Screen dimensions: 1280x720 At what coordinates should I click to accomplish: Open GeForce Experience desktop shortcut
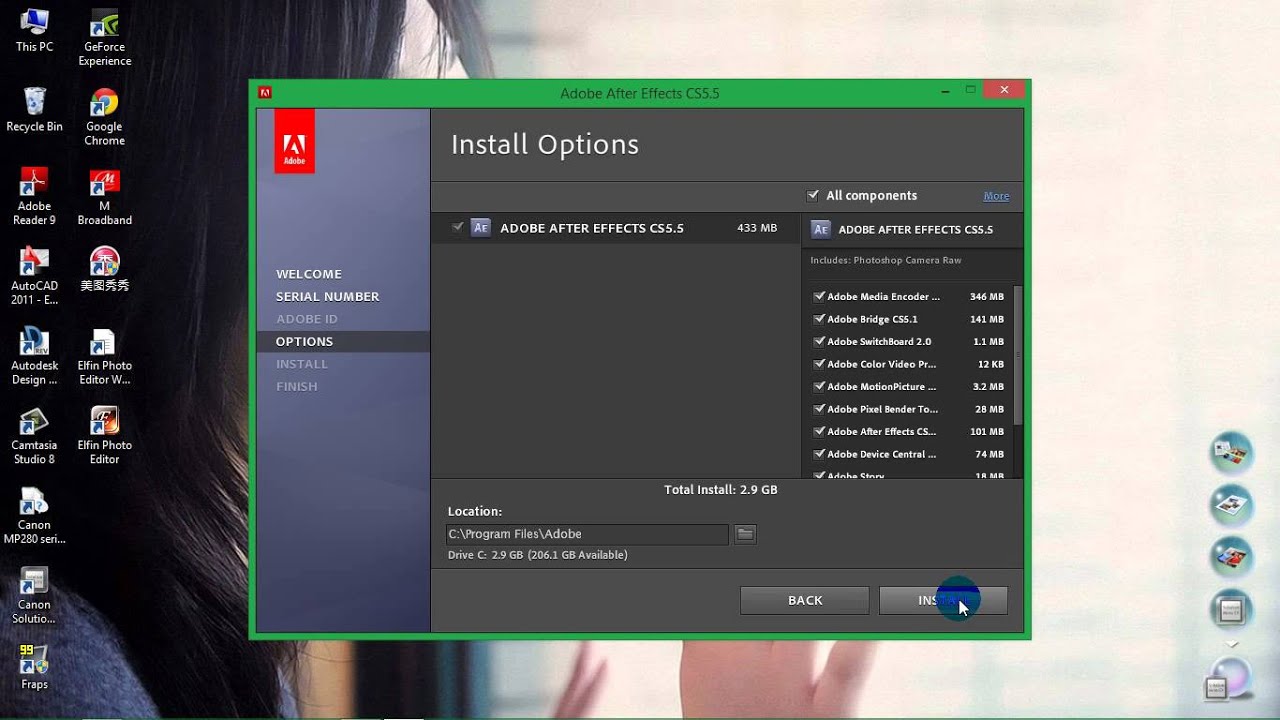(x=105, y=38)
